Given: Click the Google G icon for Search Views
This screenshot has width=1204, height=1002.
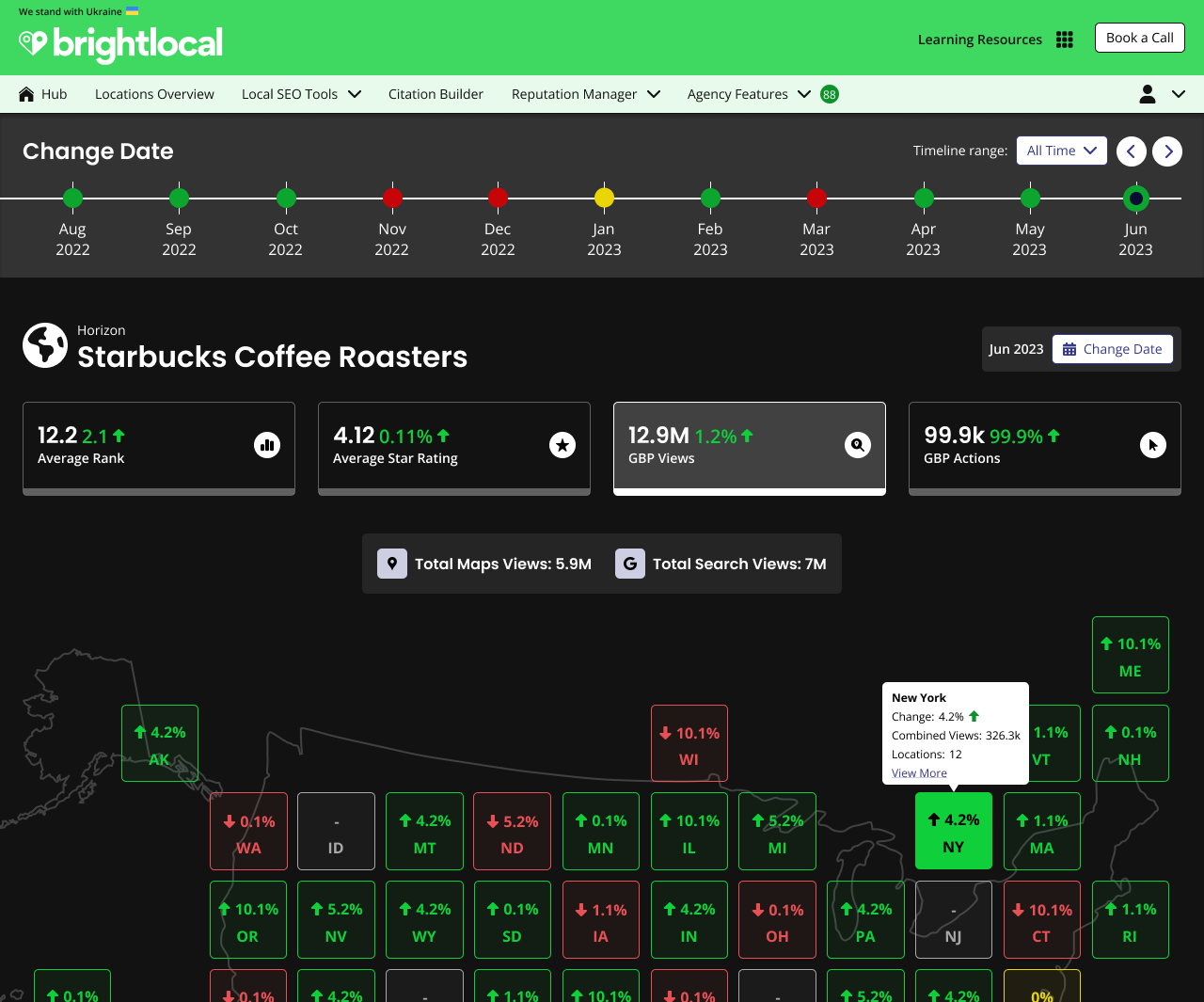Looking at the screenshot, I should pos(630,564).
